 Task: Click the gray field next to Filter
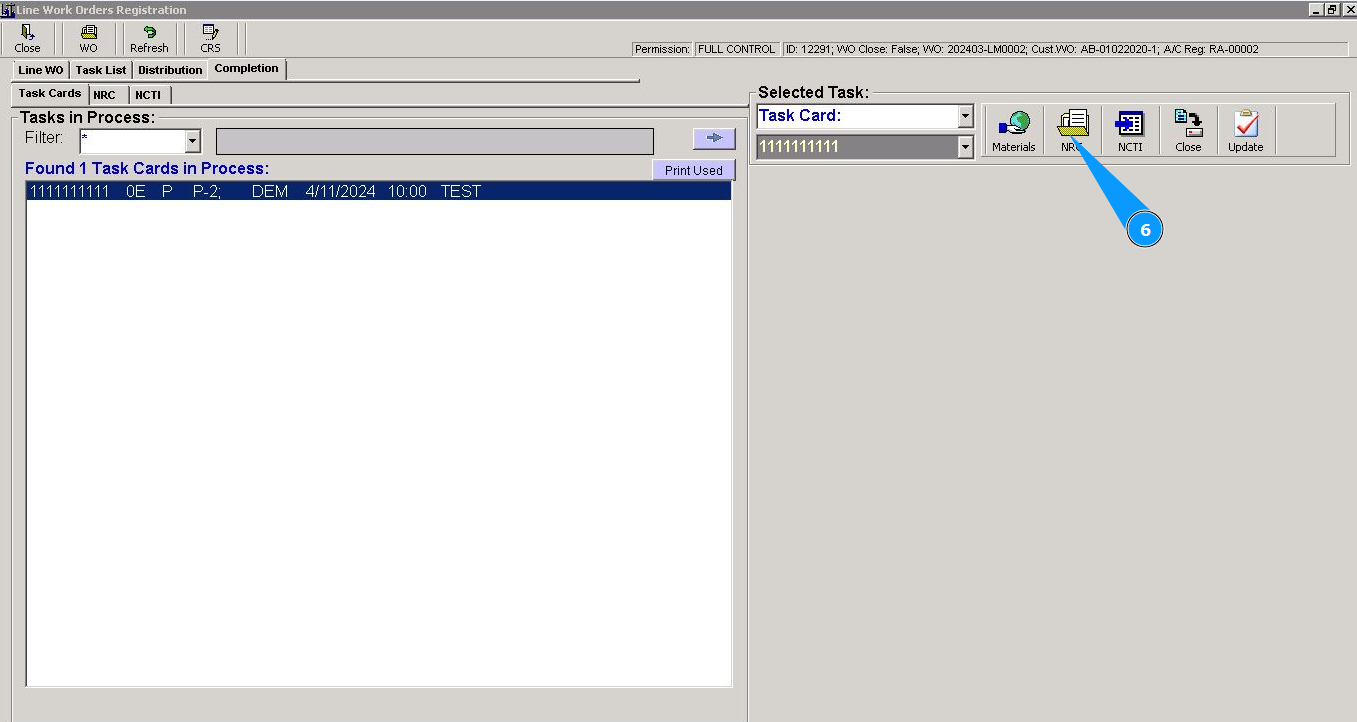tap(435, 141)
